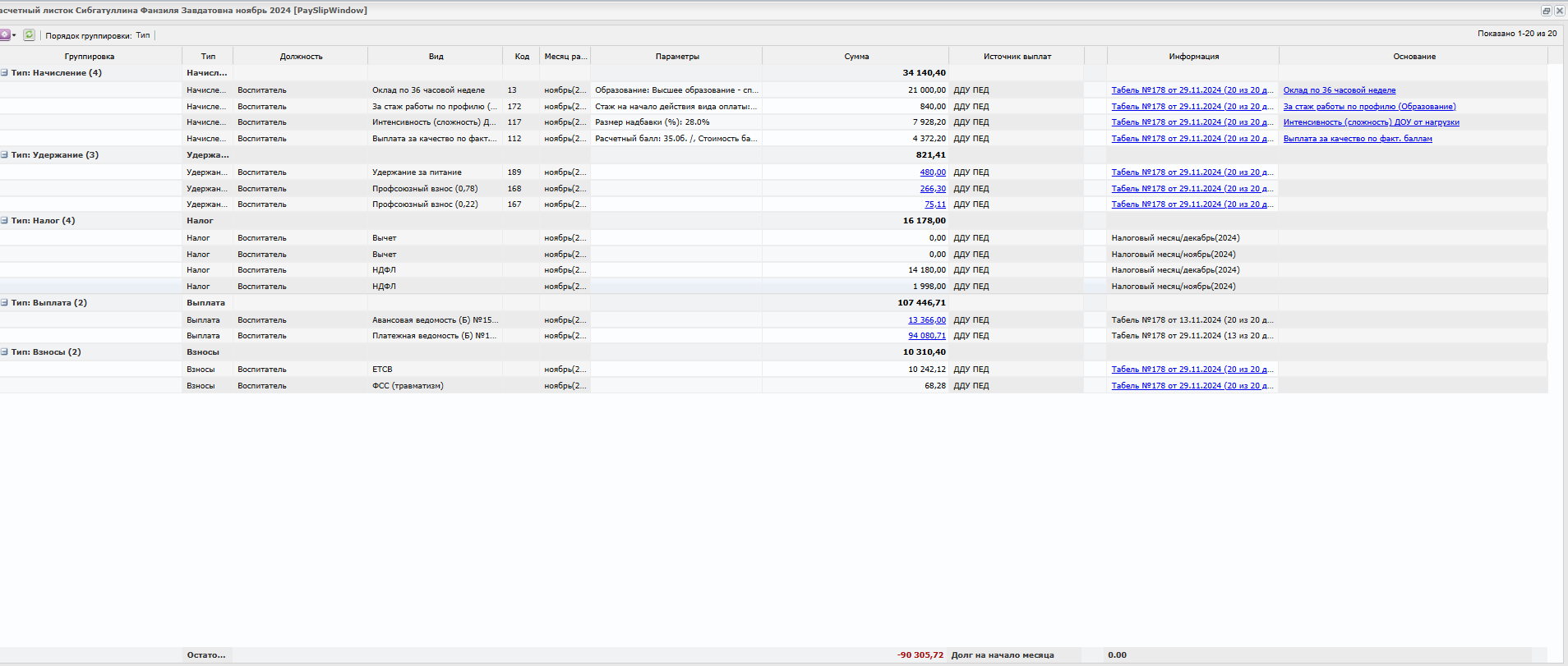Image resolution: width=1568 pixels, height=666 pixels.
Task: Collapse the 'Тип: Налог (4)' group
Action: click(4, 221)
